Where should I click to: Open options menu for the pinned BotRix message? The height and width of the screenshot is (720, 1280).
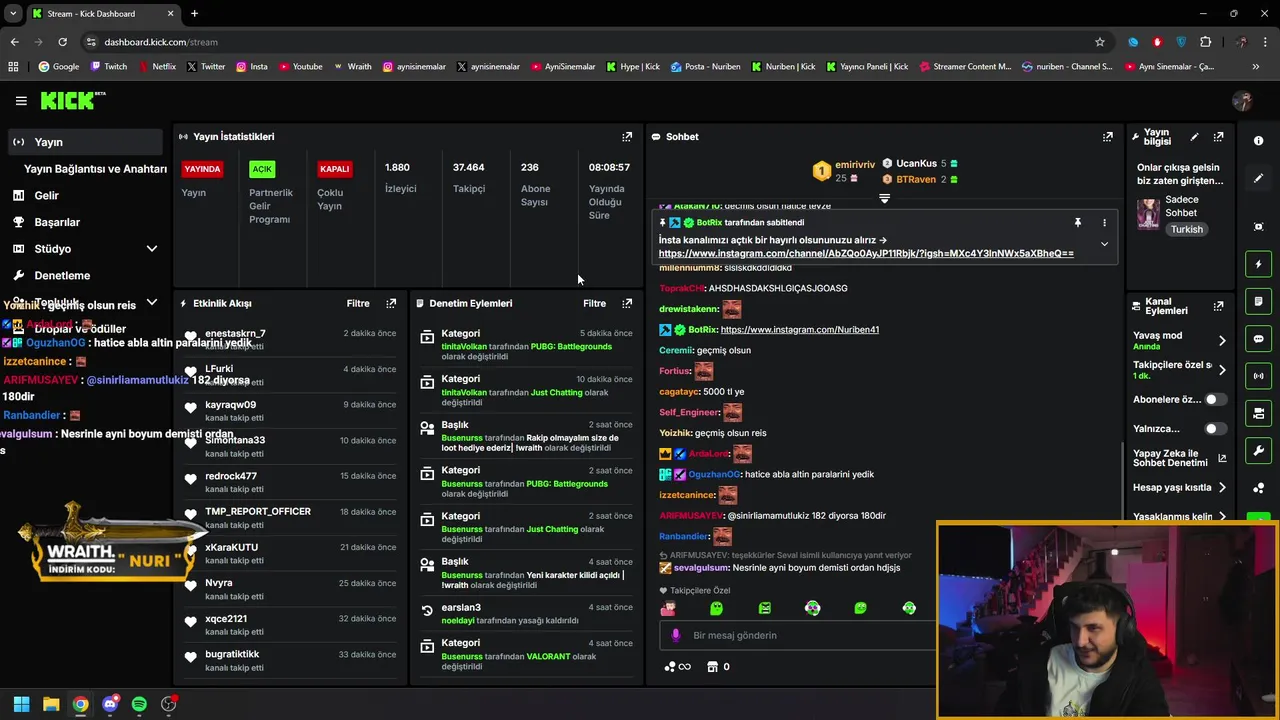(1104, 223)
